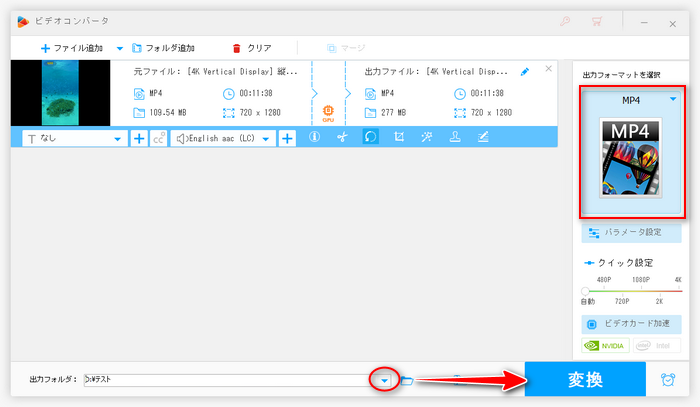
Task: Open the subtitle edit tool
Action: click(x=483, y=137)
